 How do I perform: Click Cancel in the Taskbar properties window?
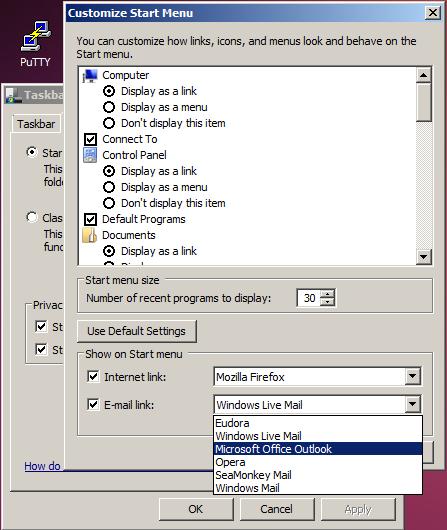pyautogui.click(x=277, y=509)
